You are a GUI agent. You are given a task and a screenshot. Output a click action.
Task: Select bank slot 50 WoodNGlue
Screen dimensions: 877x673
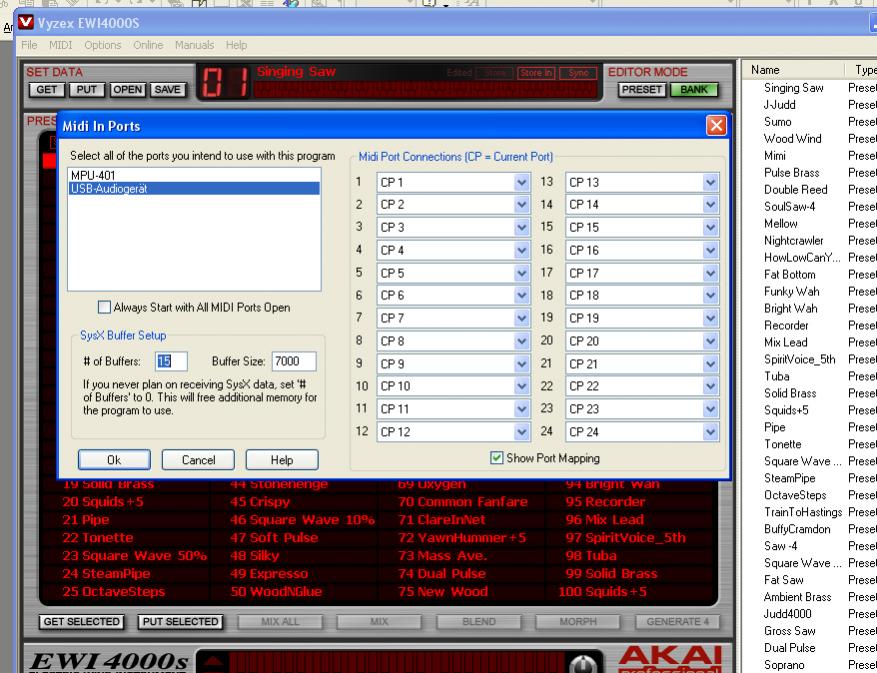pyautogui.click(x=276, y=591)
